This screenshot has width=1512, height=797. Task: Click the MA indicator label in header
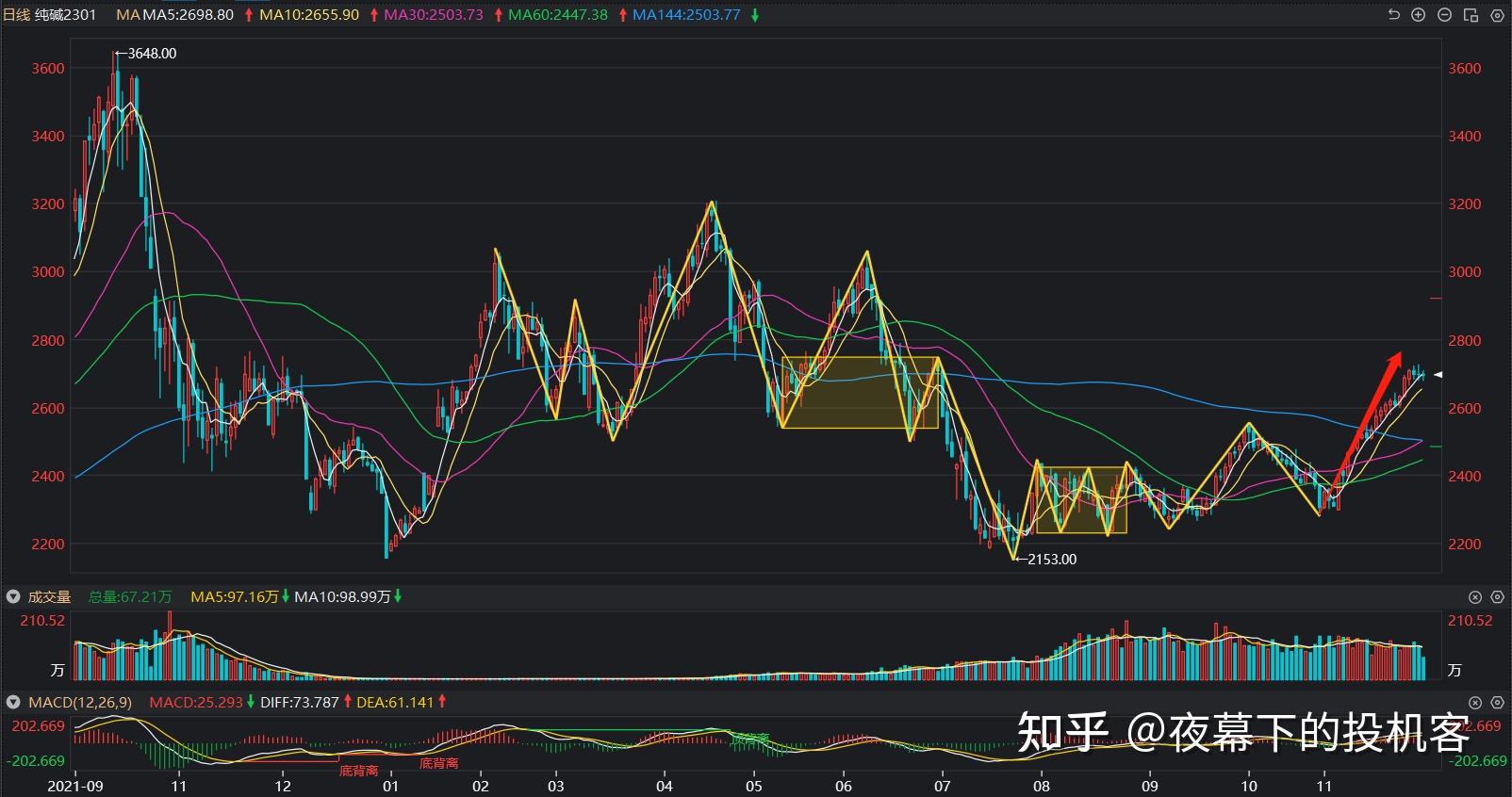tap(127, 15)
